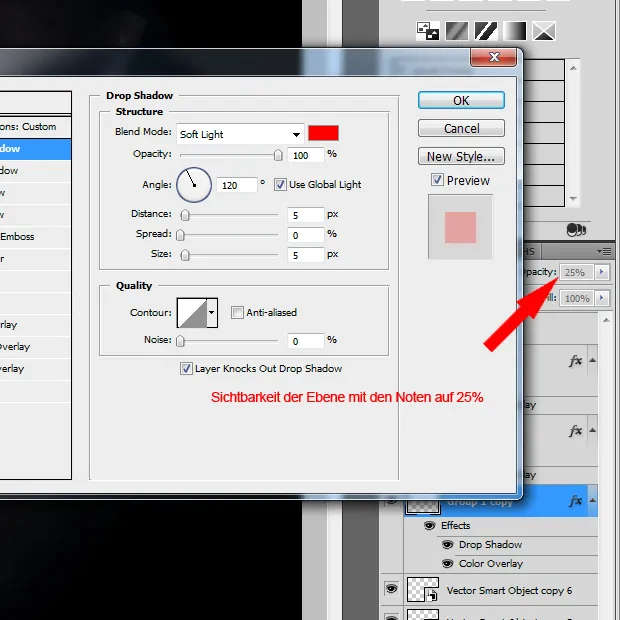Uncheck the Preview checkbox
This screenshot has width=620, height=620.
tap(437, 180)
